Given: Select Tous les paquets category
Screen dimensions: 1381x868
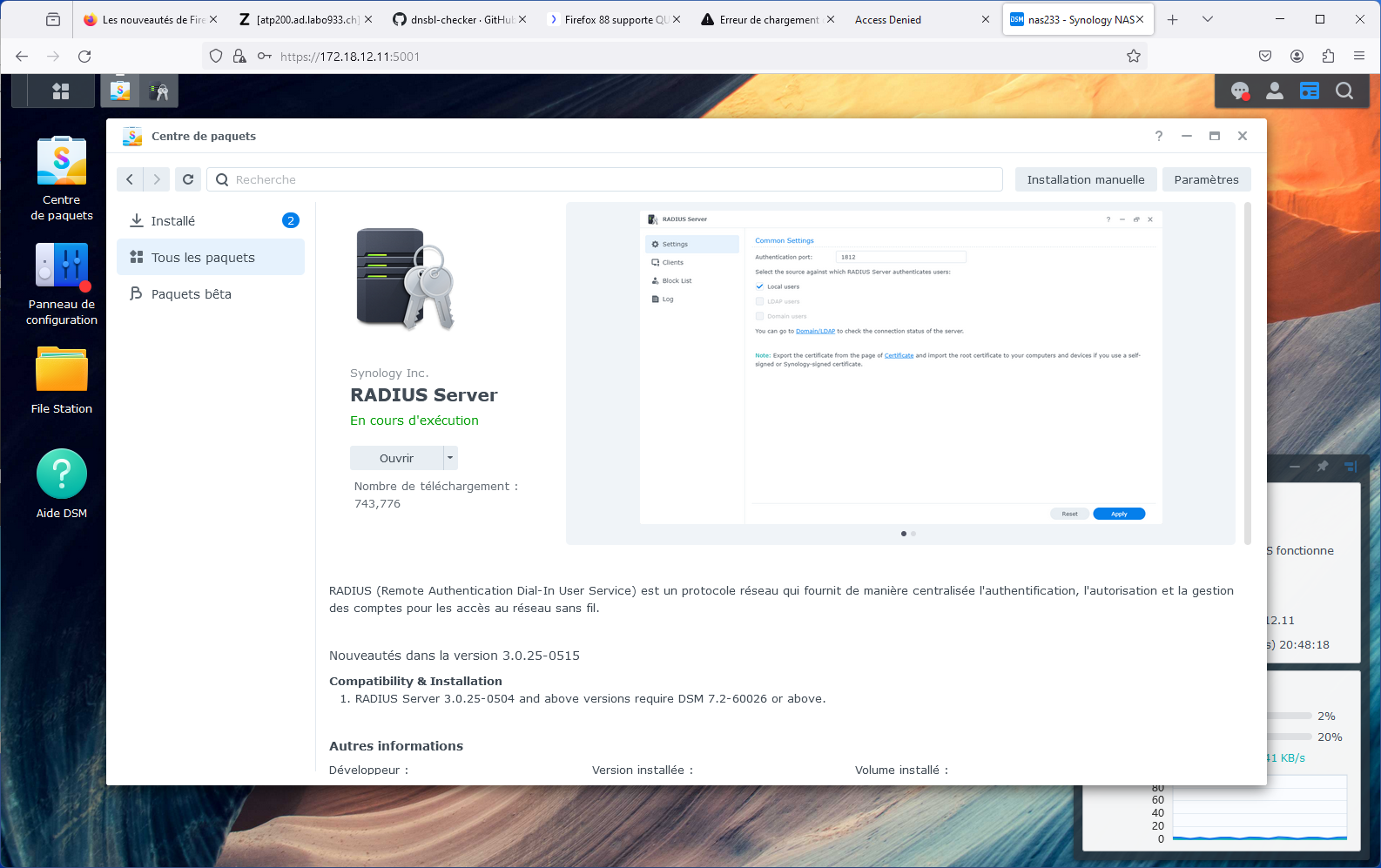Looking at the screenshot, I should point(211,258).
